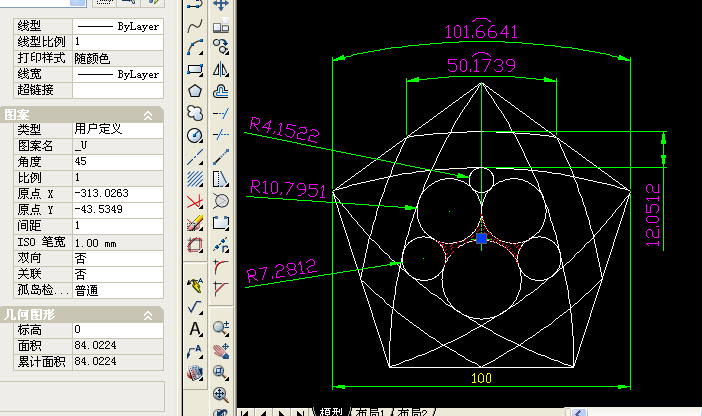Select the Polygon drawing tool
This screenshot has width=702, height=416.
pos(195,91)
